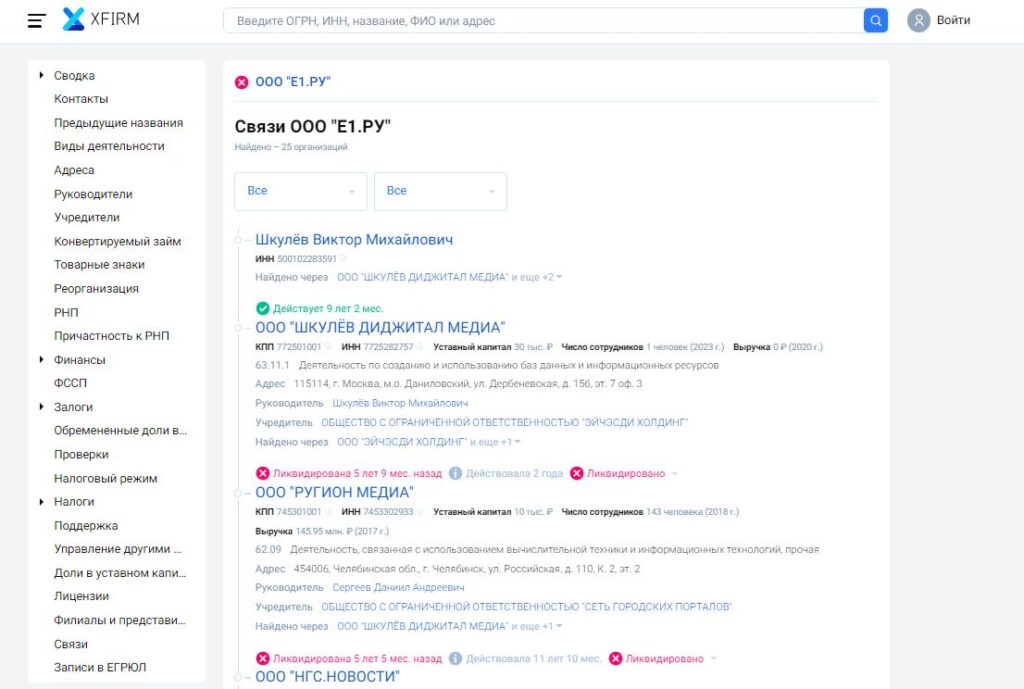Image resolution: width=1024 pixels, height=689 pixels.
Task: Open Записи в ЕГРЮЛ sidebar item
Action: click(x=100, y=667)
